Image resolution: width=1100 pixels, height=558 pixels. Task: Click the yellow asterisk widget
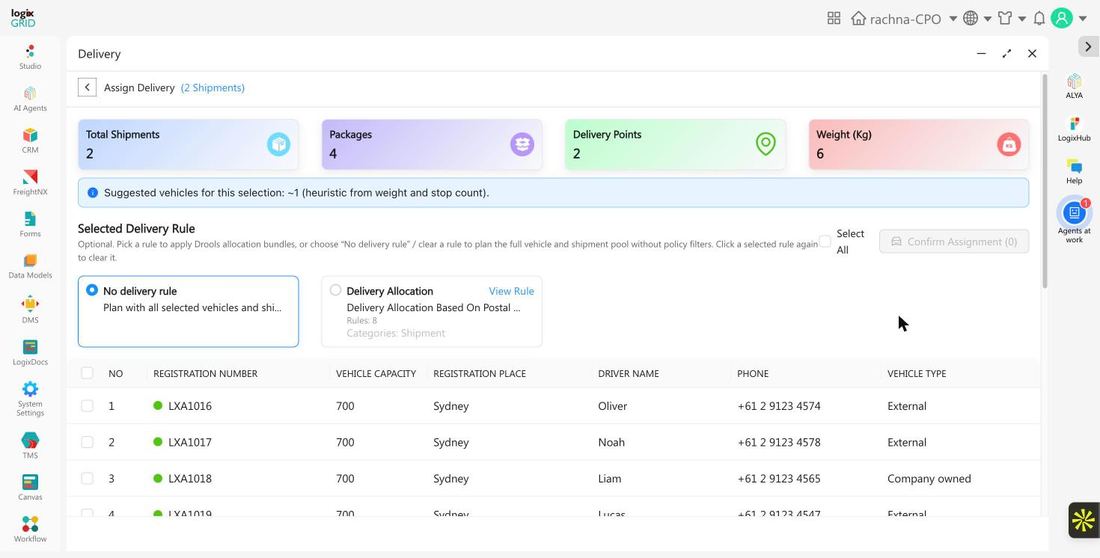pos(1083,520)
